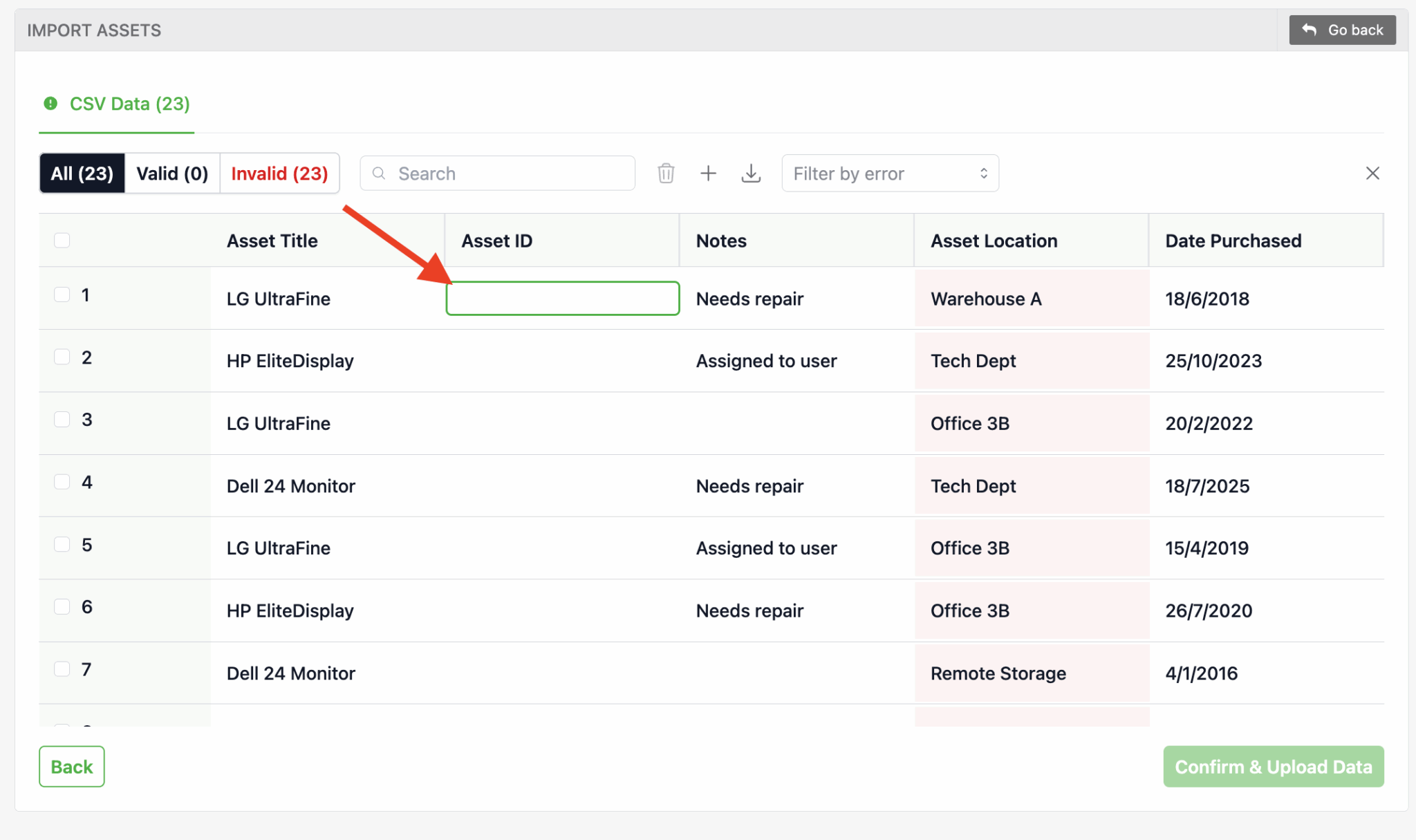
Task: Tick the checkbox for row 7
Action: (x=62, y=669)
